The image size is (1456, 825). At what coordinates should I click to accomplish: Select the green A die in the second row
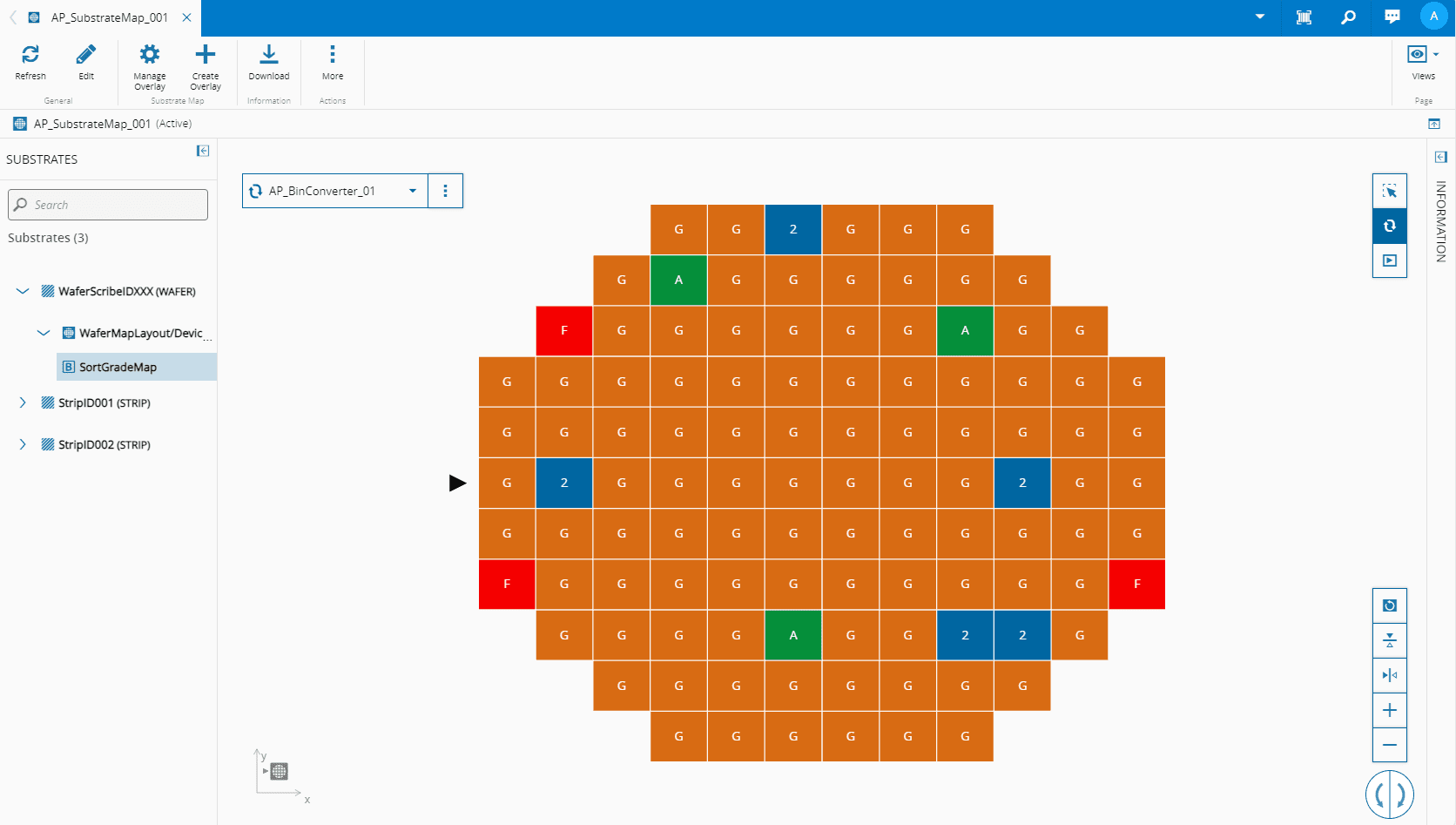(678, 280)
